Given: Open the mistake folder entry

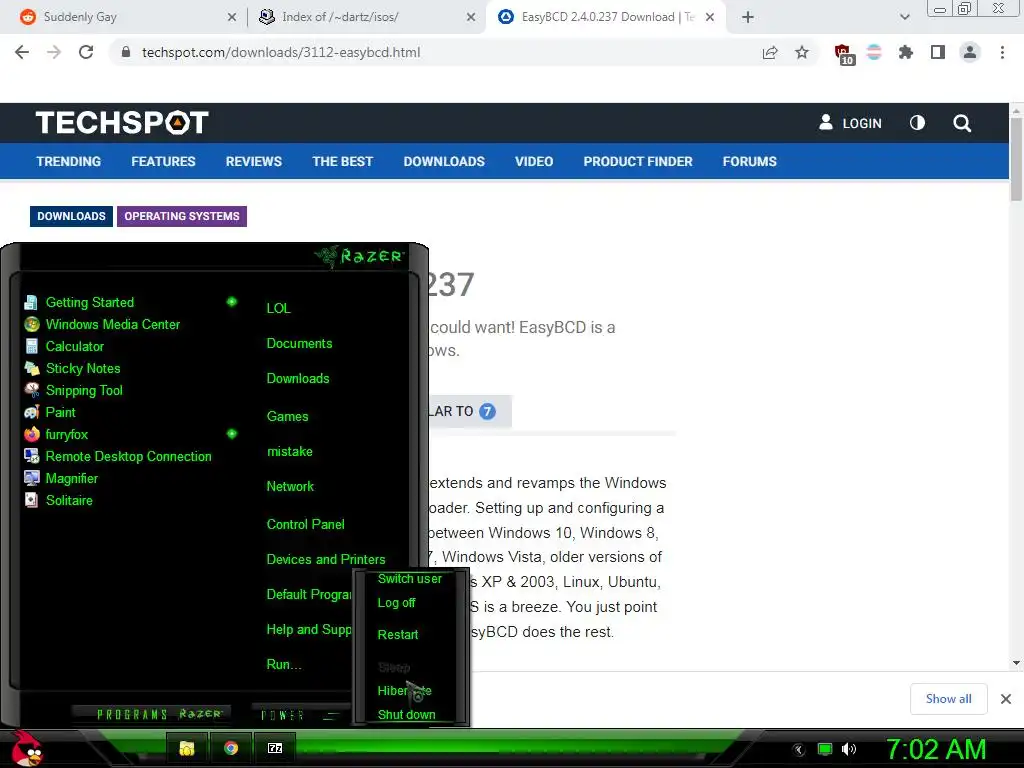Looking at the screenshot, I should (289, 452).
